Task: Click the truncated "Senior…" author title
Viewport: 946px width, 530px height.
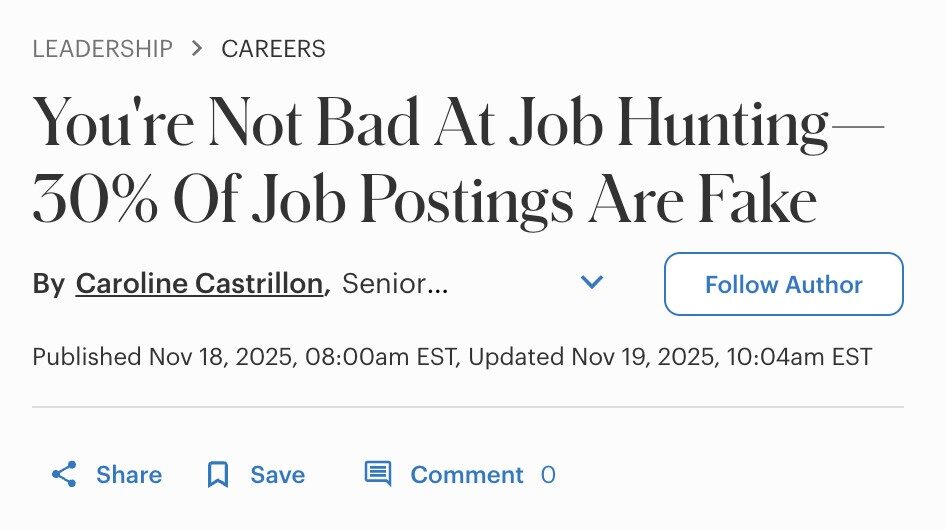Action: click(x=396, y=284)
